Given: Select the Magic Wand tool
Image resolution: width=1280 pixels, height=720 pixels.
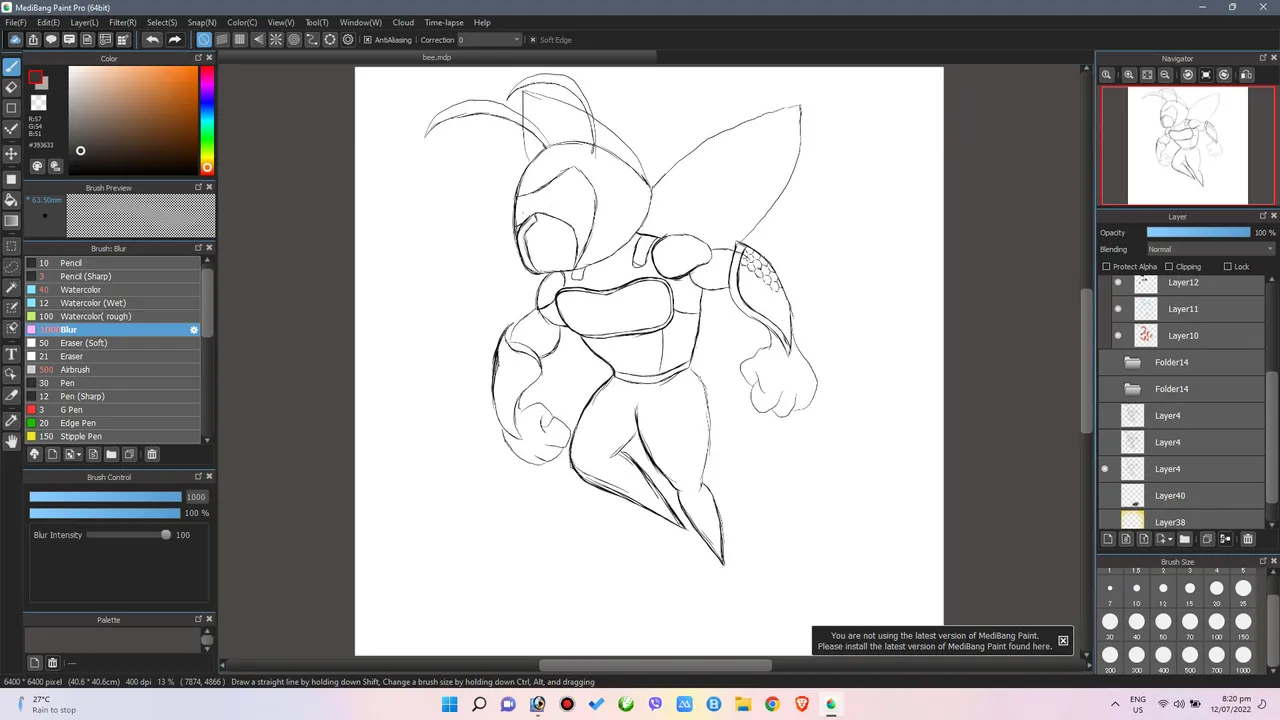Looking at the screenshot, I should [x=12, y=288].
